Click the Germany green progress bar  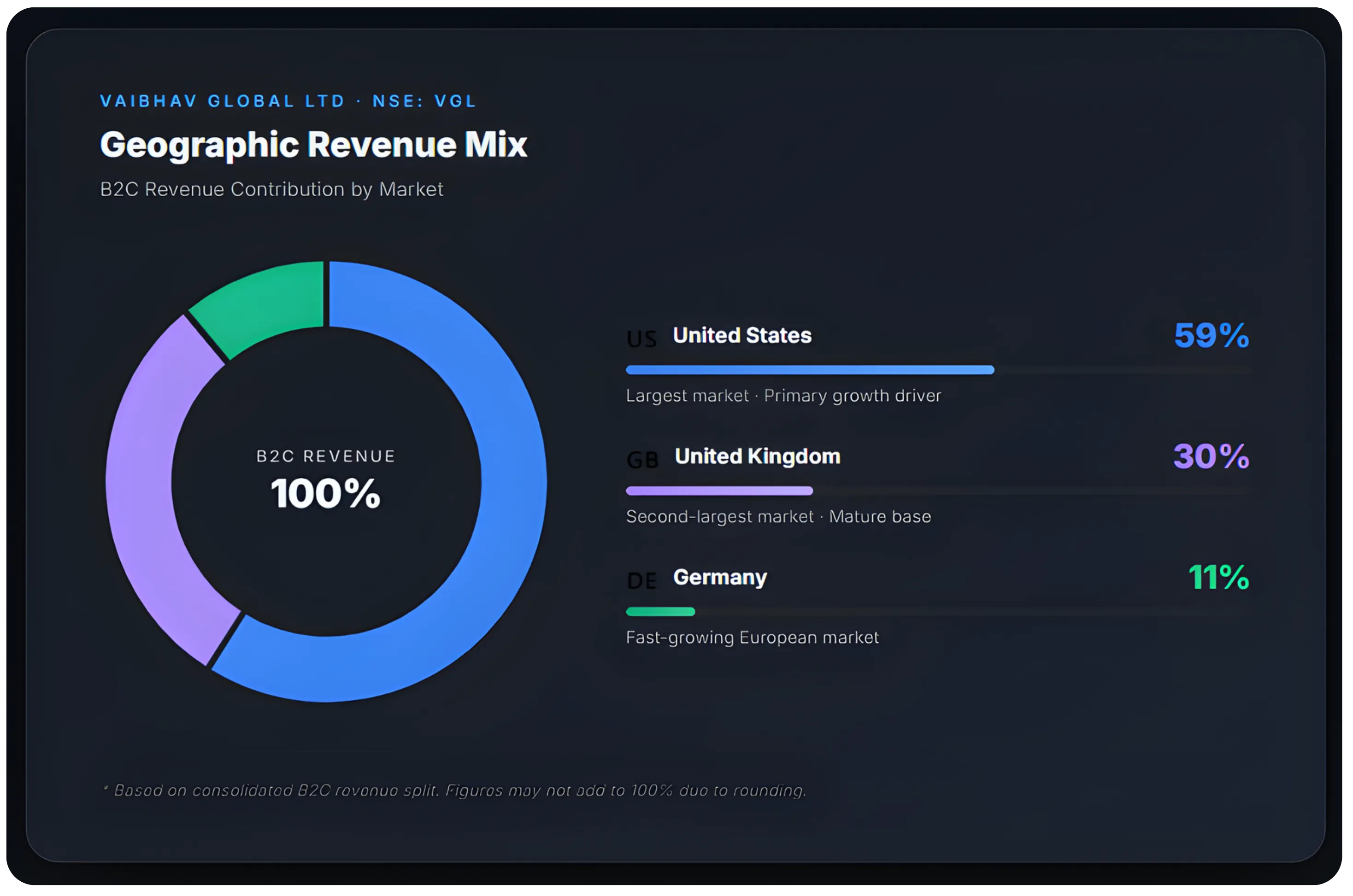660,611
